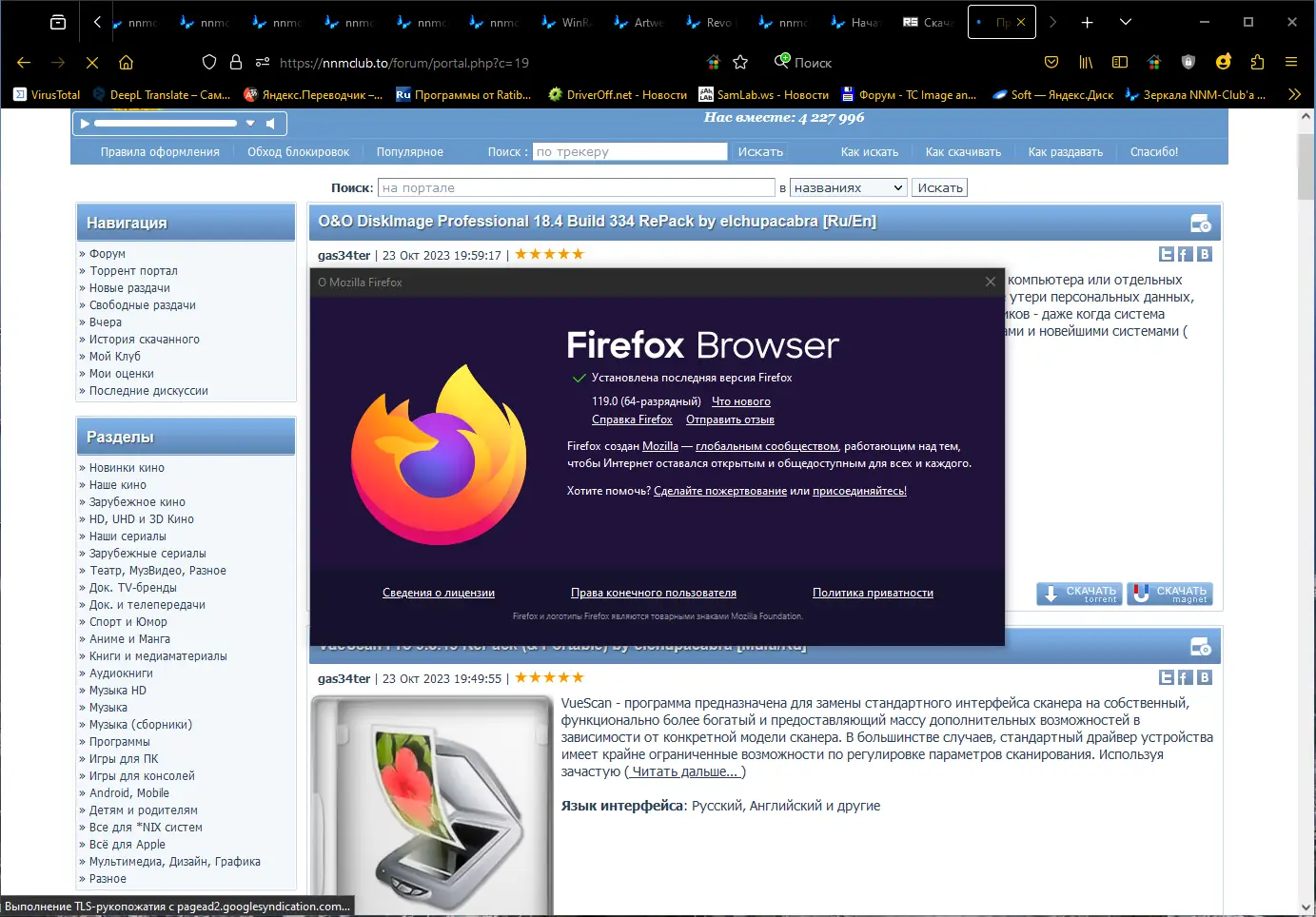Go back one page

[x=24, y=63]
